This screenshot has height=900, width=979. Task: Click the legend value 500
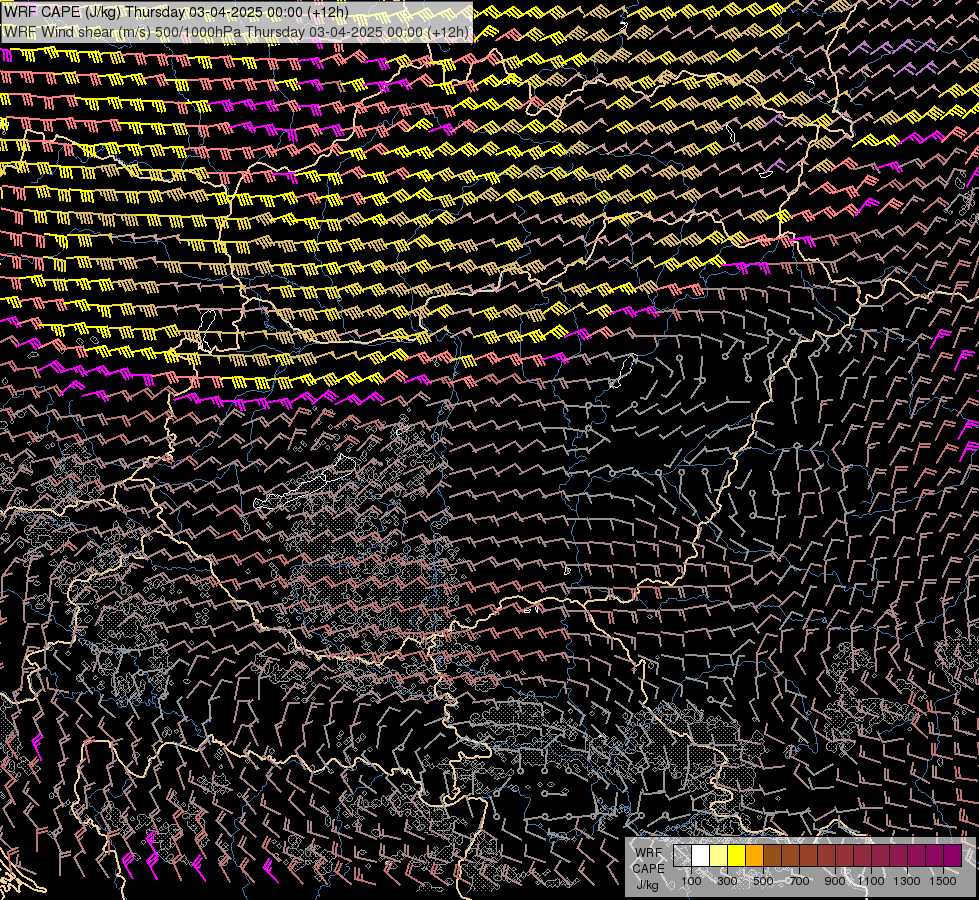(763, 881)
